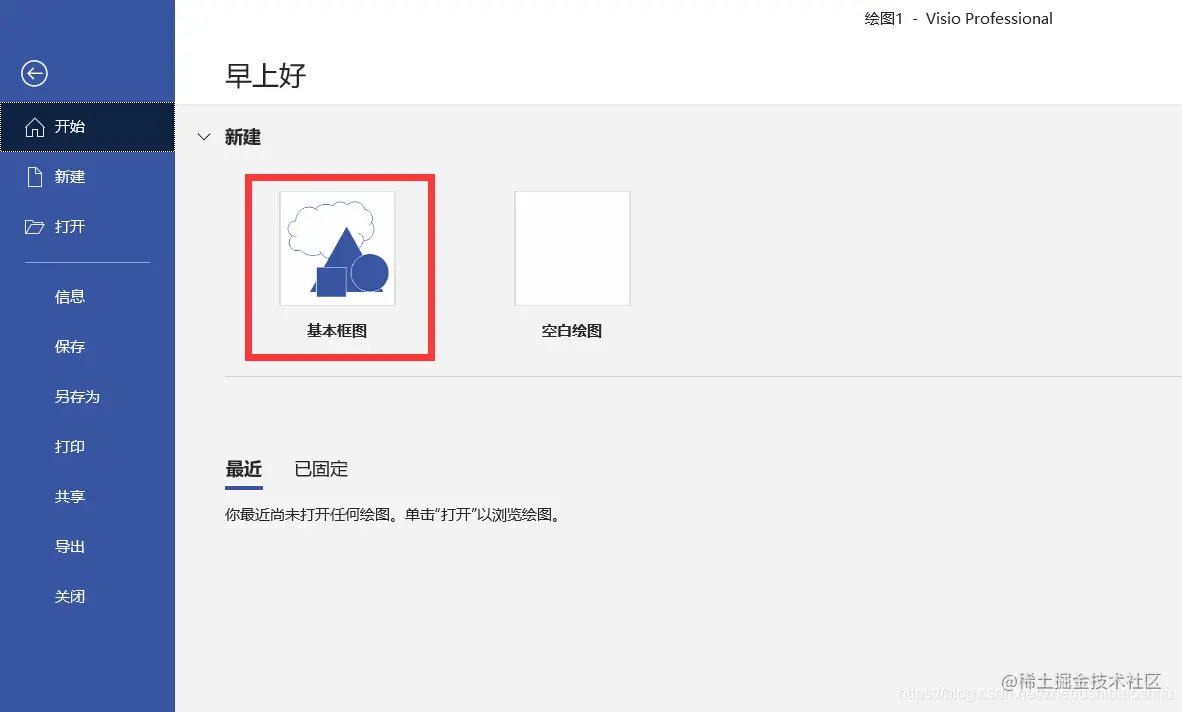The image size is (1182, 712).
Task: Select 保存 in the sidebar
Action: [x=70, y=347]
